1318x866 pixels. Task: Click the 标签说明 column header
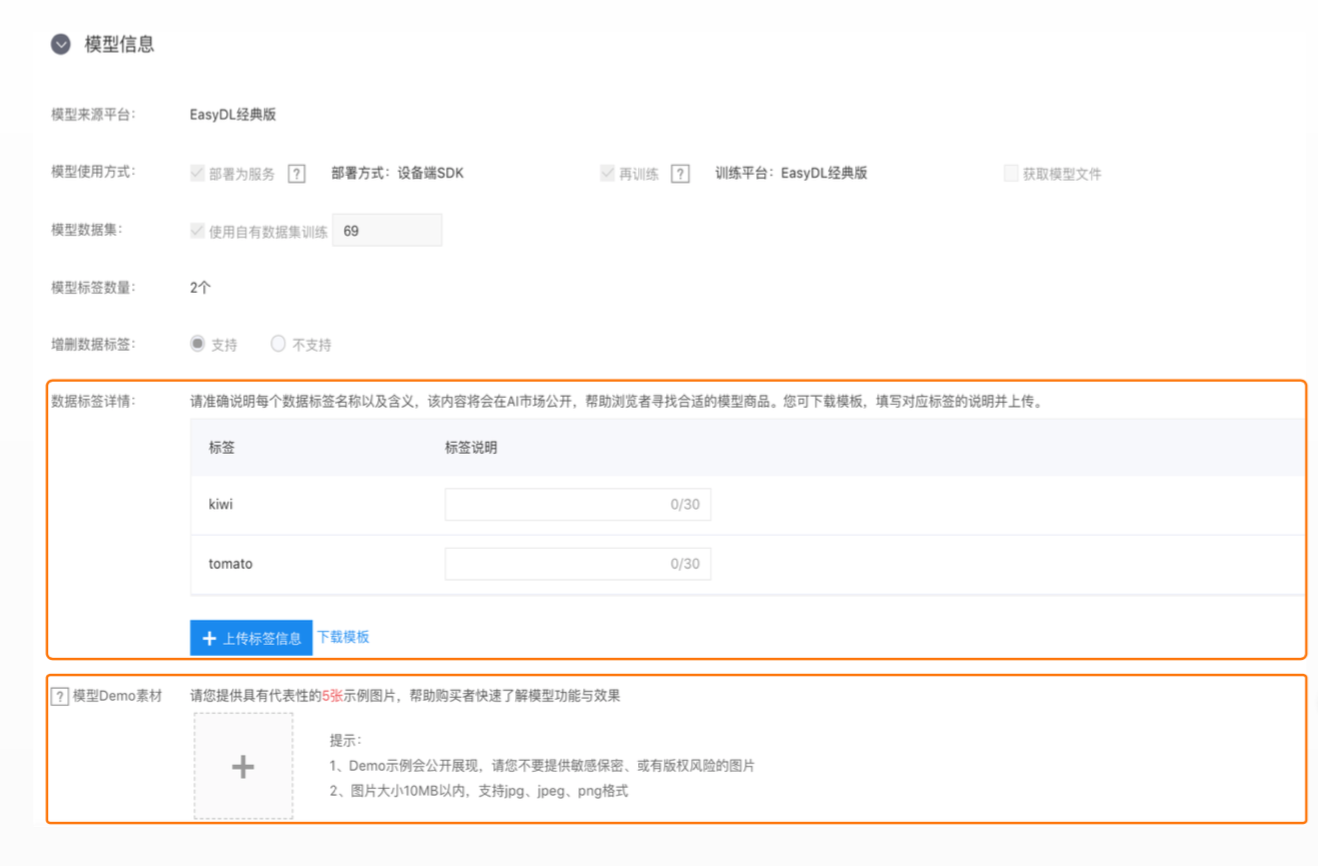click(471, 448)
